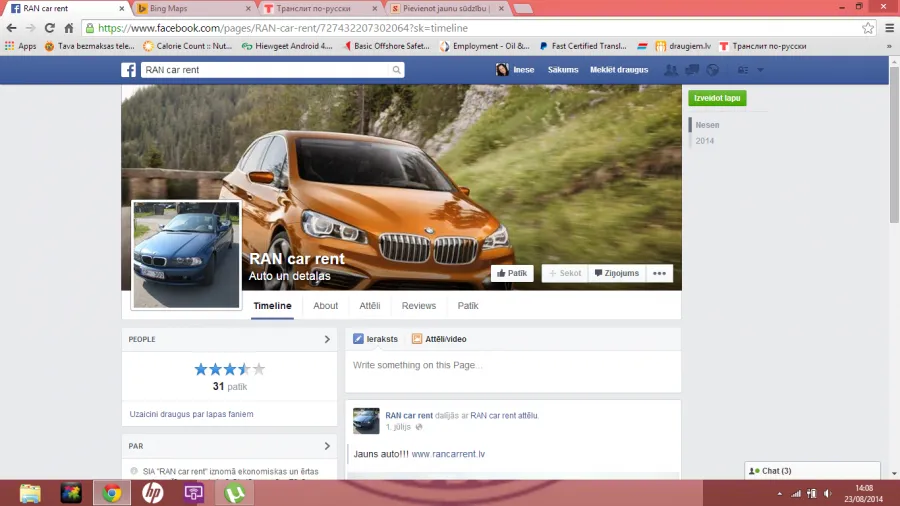The width and height of the screenshot is (900, 506).
Task: Switch to Транслит по-русски tab
Action: coord(320,9)
